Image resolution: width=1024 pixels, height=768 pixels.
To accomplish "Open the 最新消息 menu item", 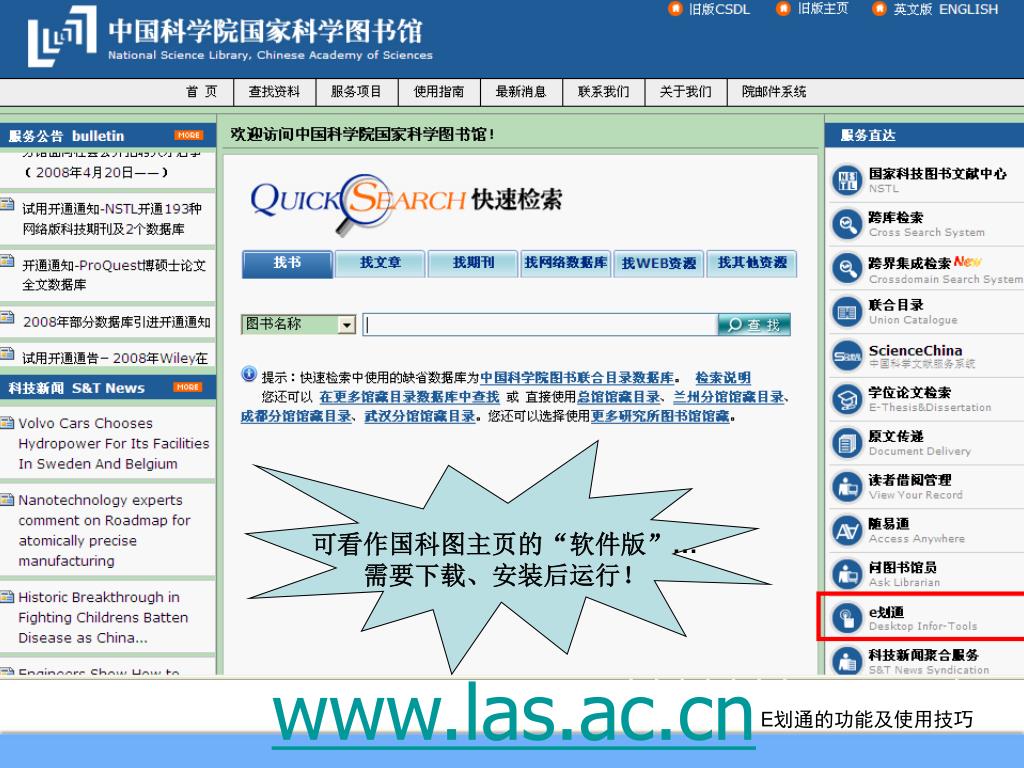I will pos(521,91).
